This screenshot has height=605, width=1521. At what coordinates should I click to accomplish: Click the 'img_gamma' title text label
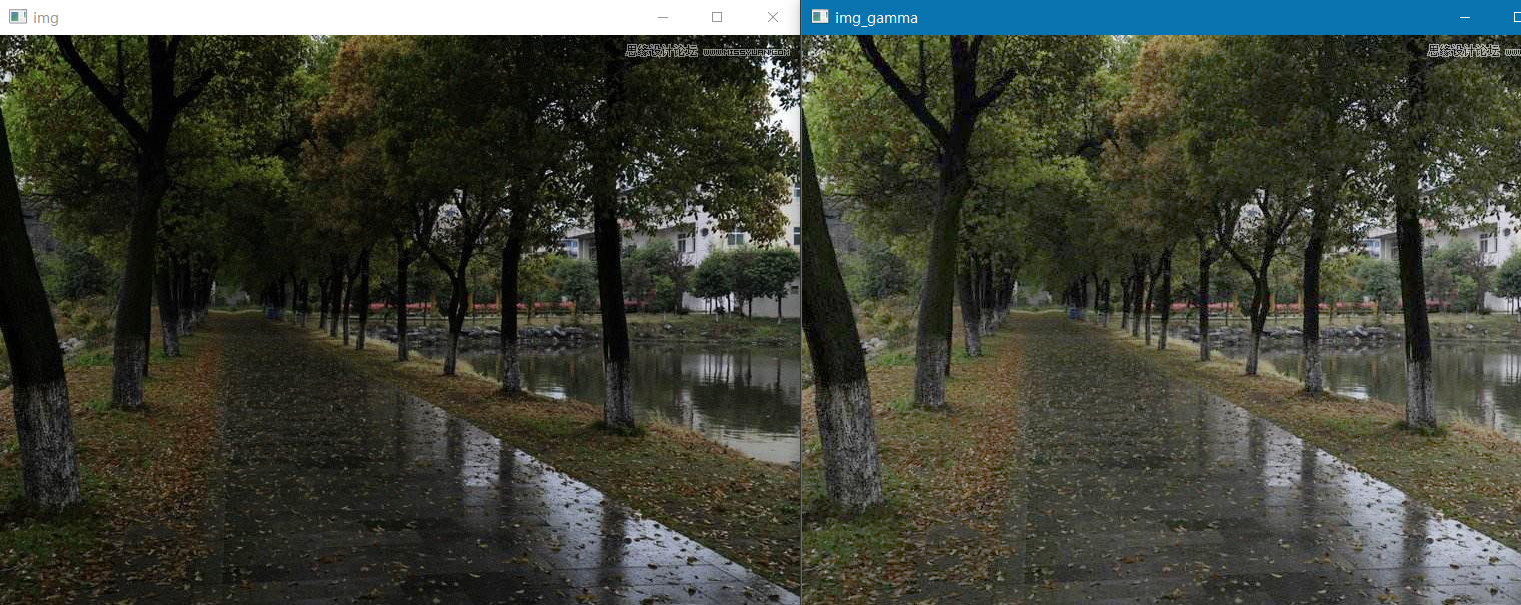coord(877,18)
